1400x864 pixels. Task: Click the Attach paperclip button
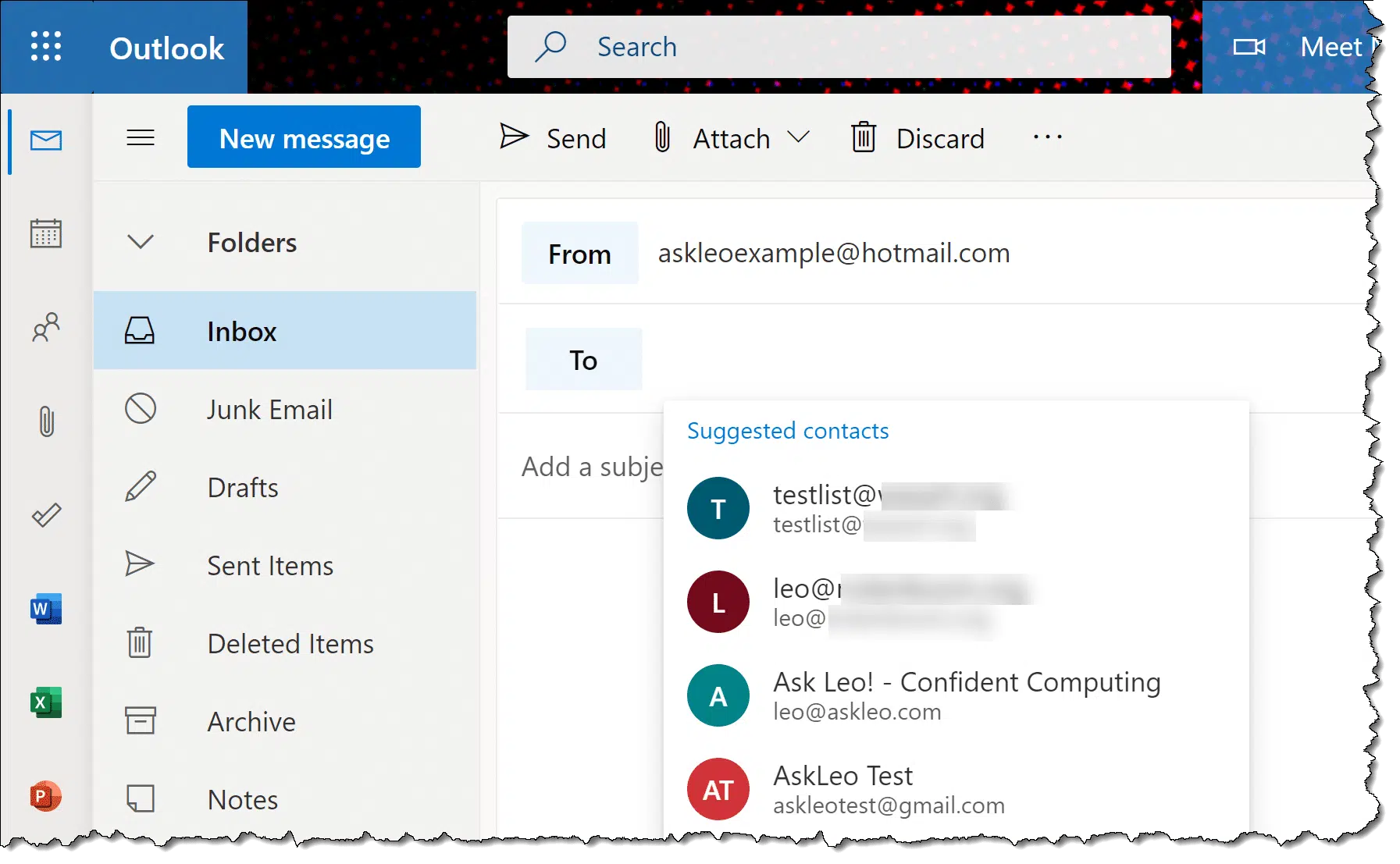point(712,138)
